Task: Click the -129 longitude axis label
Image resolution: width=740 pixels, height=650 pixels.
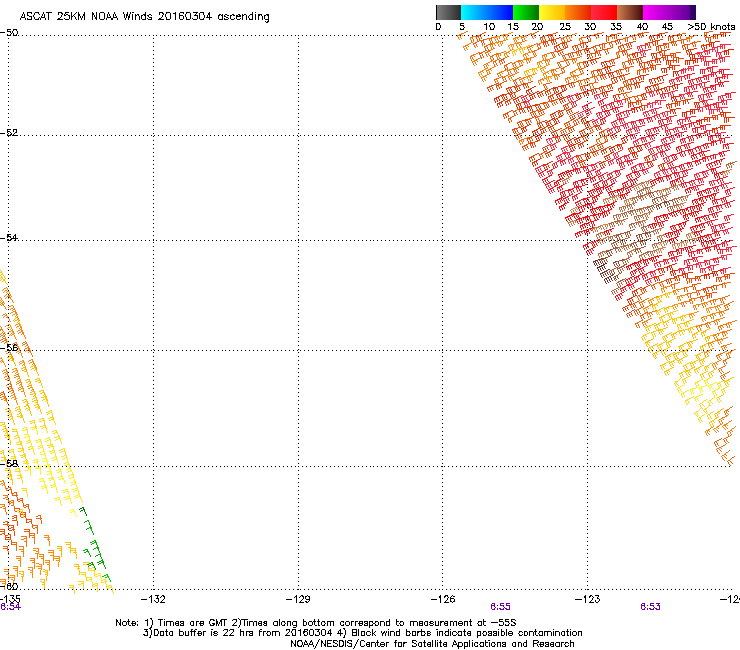Action: [298, 599]
